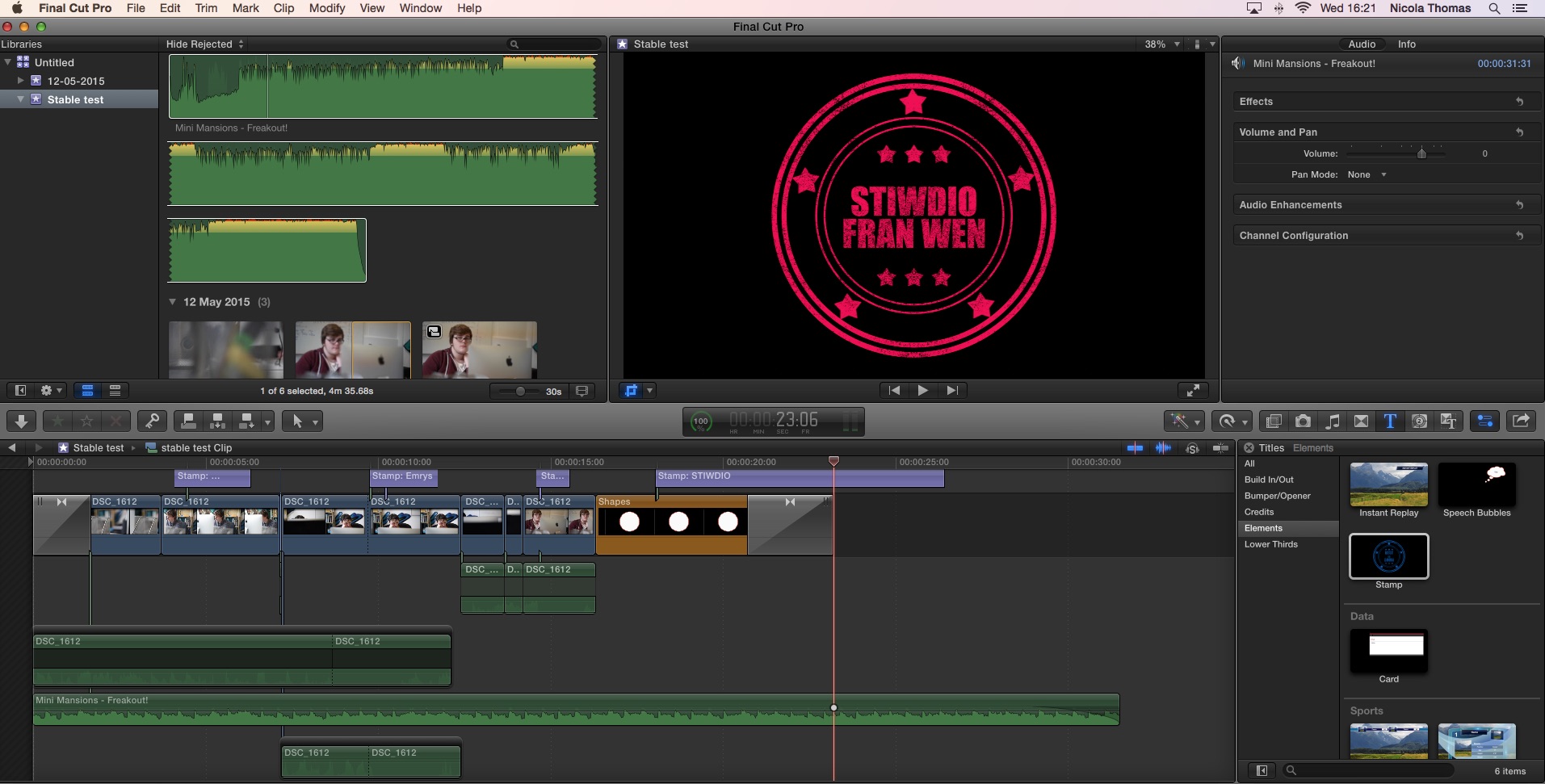Toggle the Inspector panel button

(1484, 421)
